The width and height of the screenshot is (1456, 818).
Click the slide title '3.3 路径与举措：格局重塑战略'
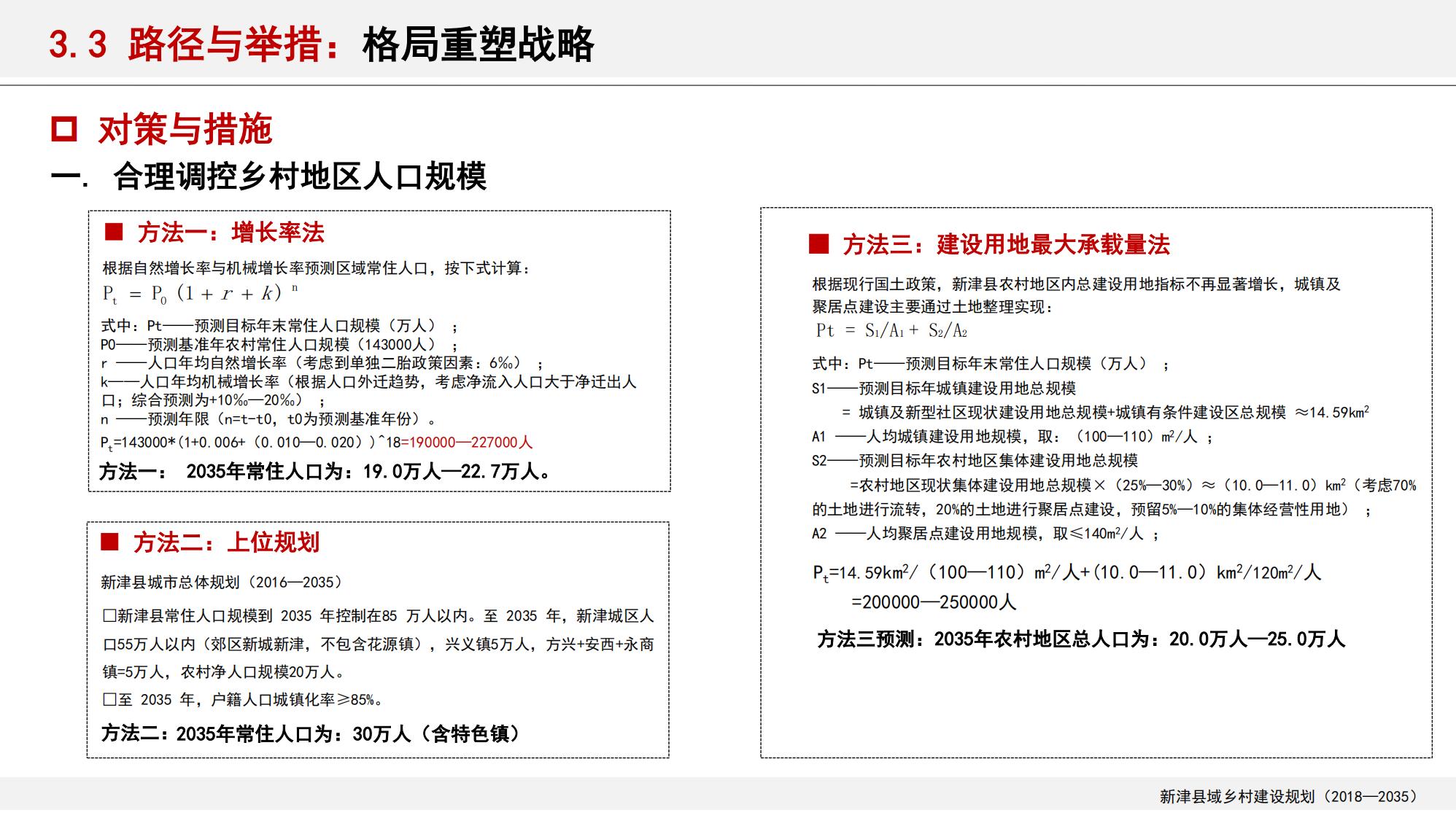click(321, 44)
